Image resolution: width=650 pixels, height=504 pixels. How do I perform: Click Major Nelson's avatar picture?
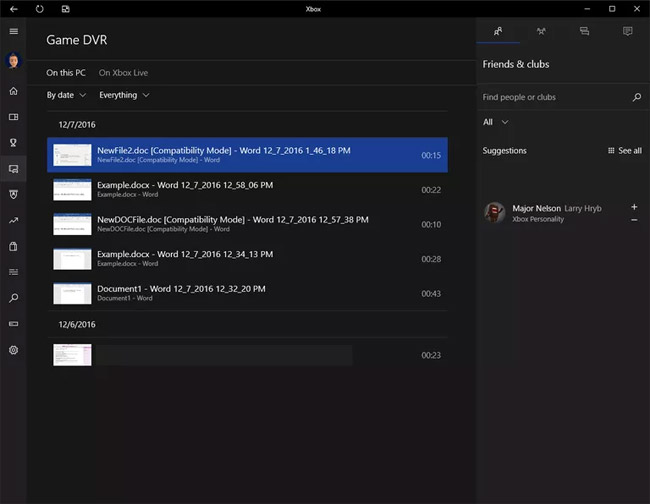(x=494, y=213)
